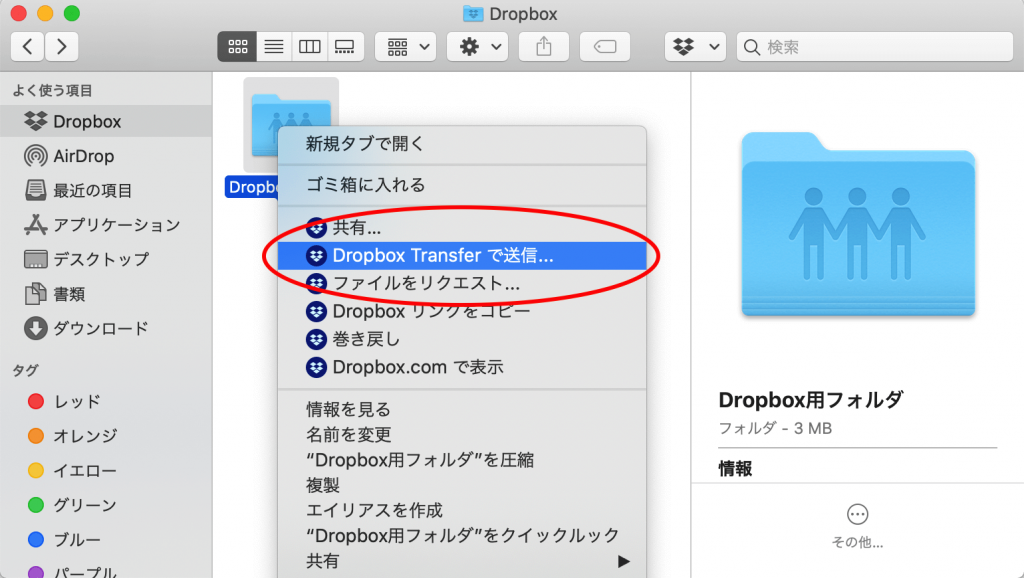This screenshot has height=578, width=1024.
Task: Go forward with the right arrow button
Action: click(61, 46)
